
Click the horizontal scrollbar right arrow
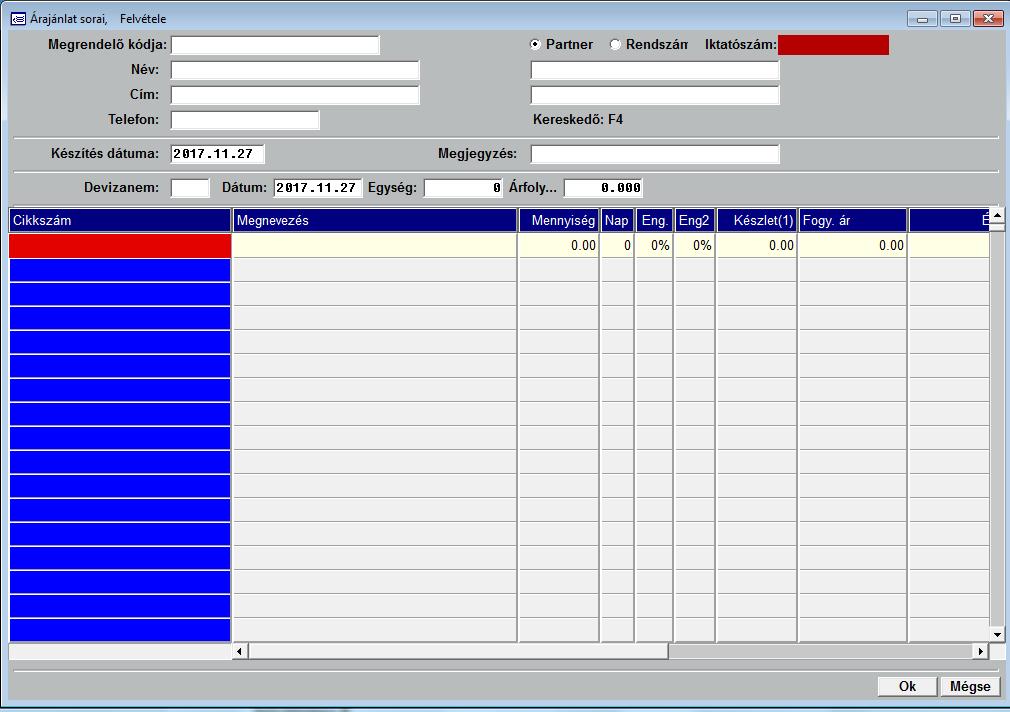980,651
